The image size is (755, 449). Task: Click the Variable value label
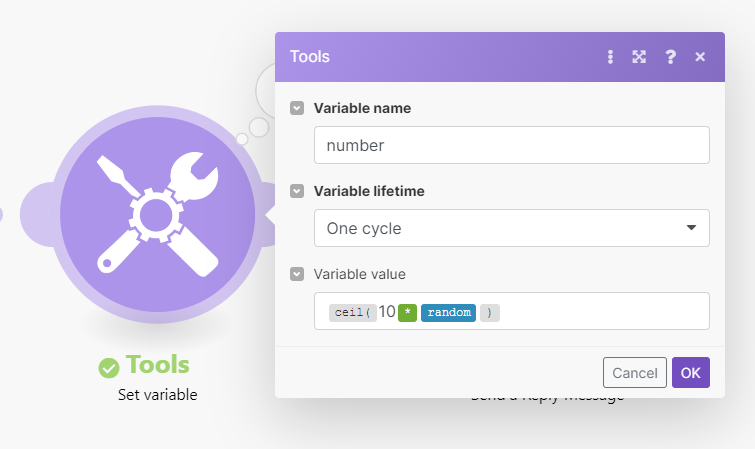pyautogui.click(x=360, y=274)
